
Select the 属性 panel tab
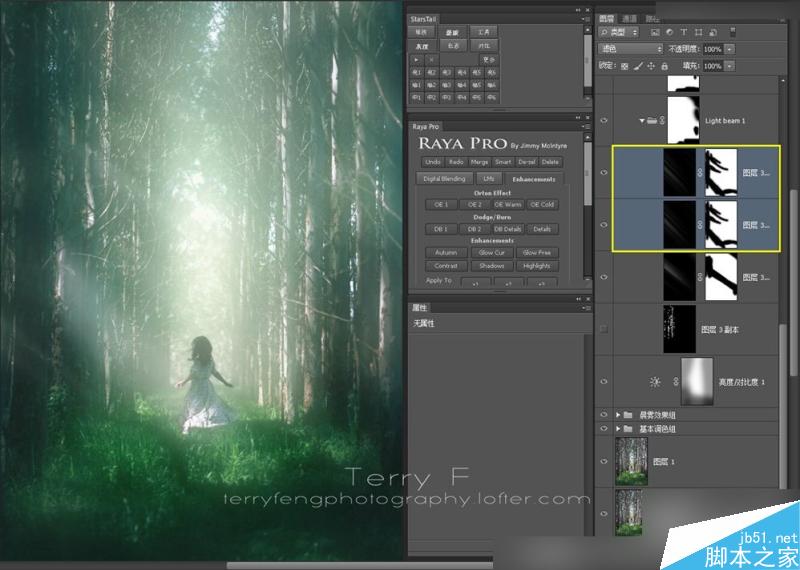coord(419,308)
